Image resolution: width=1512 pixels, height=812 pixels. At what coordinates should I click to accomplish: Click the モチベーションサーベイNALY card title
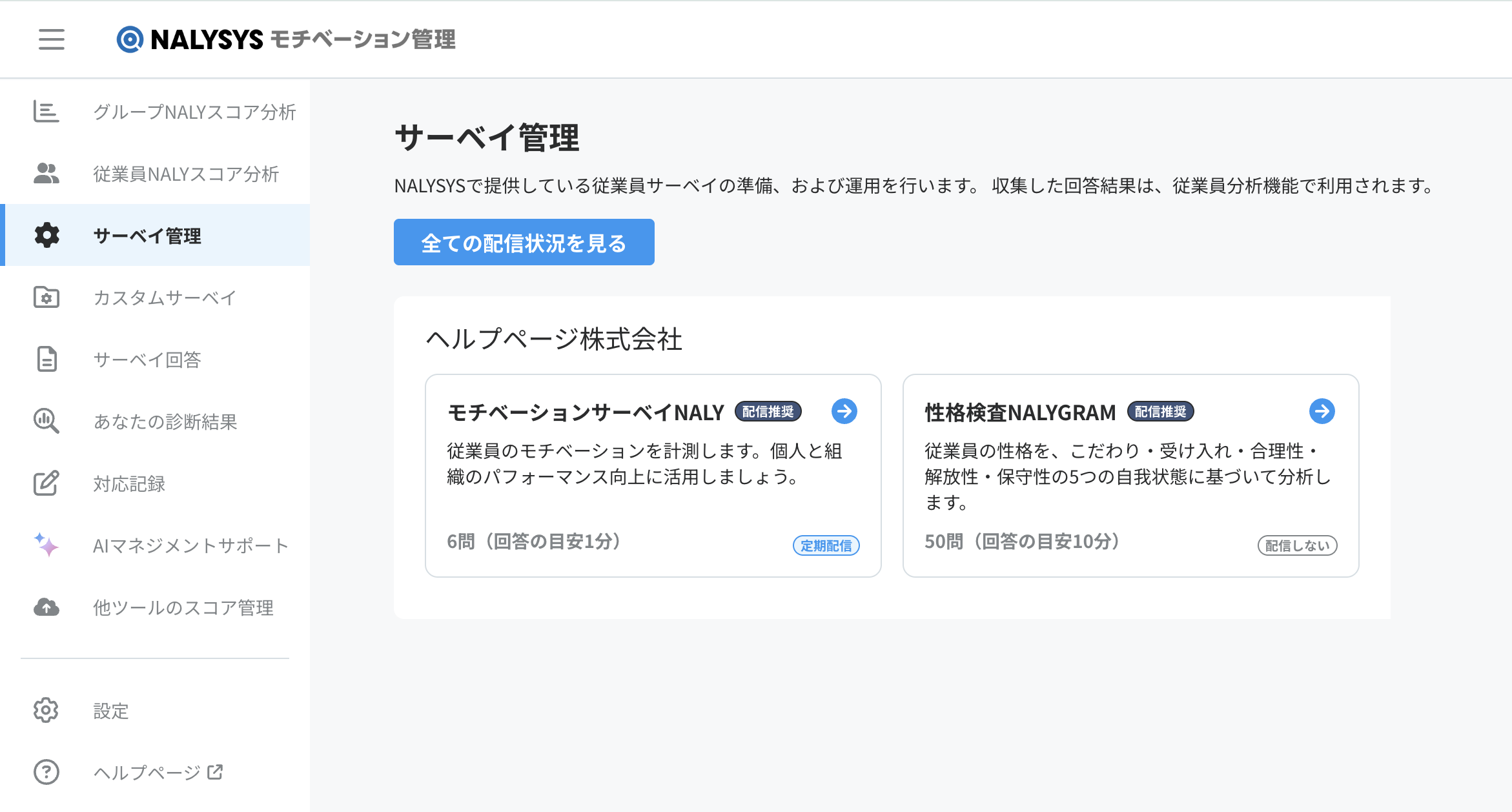[586, 412]
